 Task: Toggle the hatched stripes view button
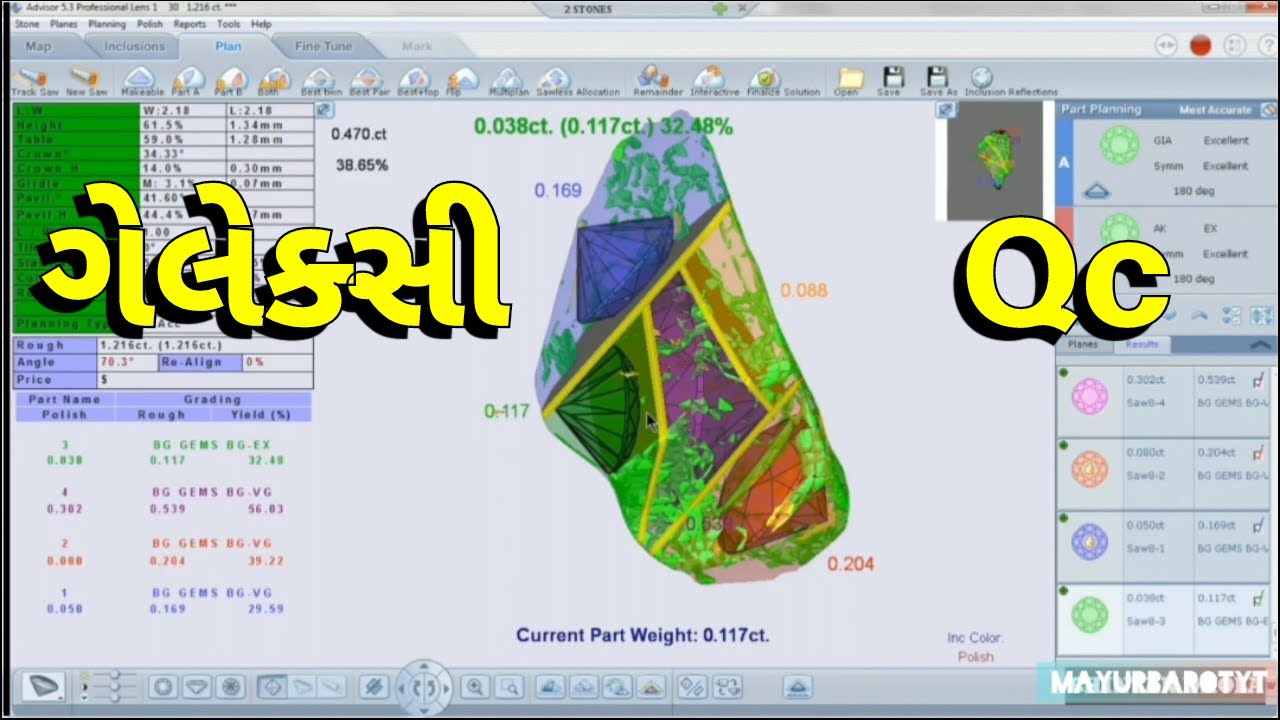pos(374,687)
